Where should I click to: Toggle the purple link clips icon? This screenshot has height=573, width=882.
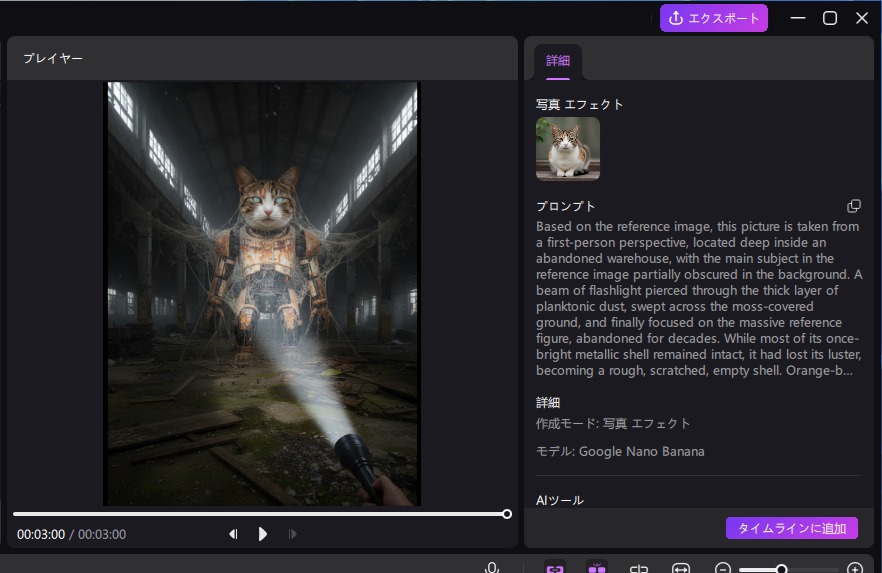[554, 567]
